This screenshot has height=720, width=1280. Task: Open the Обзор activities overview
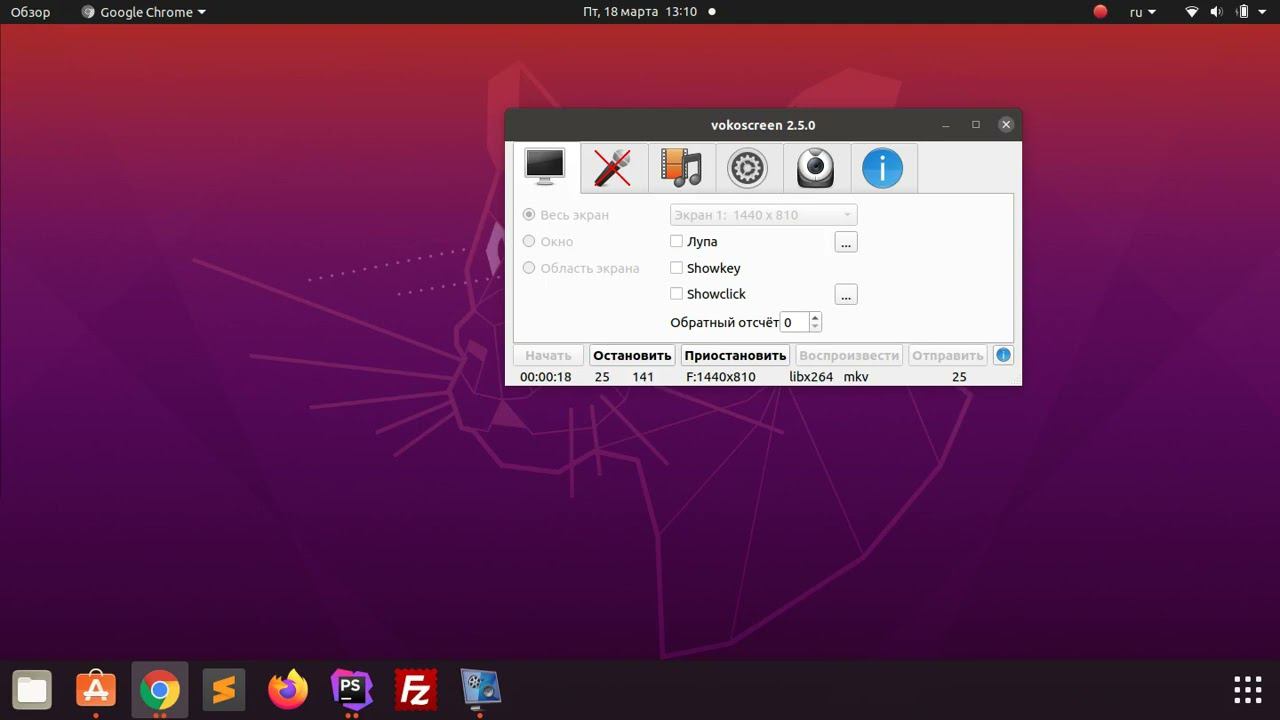pos(30,12)
